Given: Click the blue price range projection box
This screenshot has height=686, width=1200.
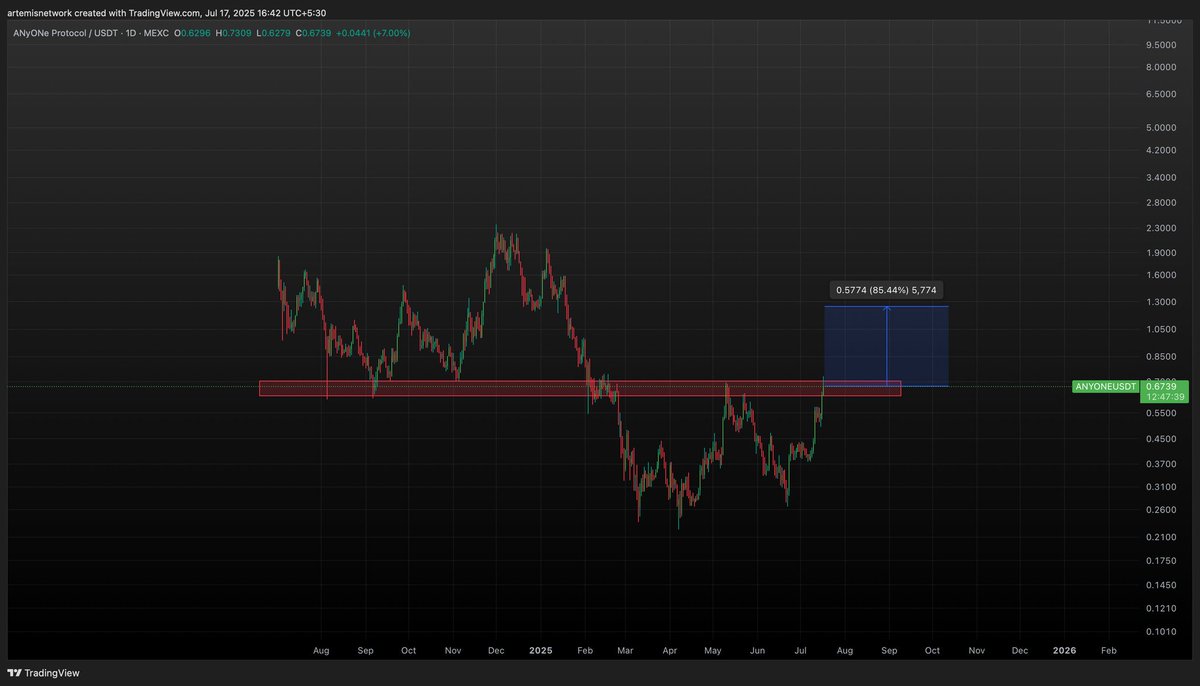Looking at the screenshot, I should [x=886, y=345].
